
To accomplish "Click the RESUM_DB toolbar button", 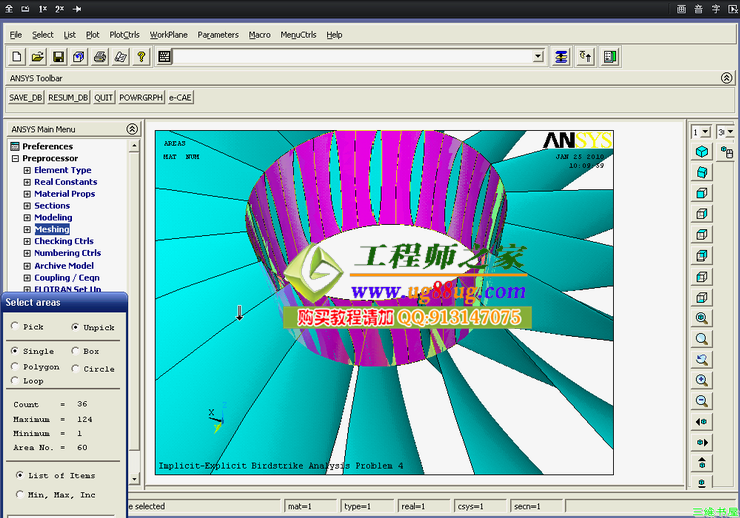I will tap(68, 98).
